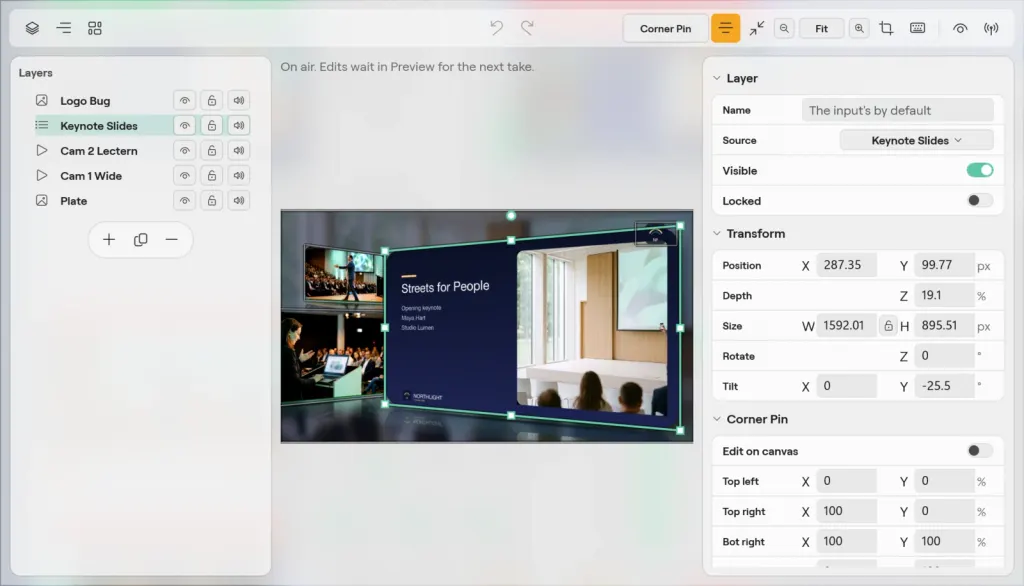Toggle lock on Plate layer
Screen dimensions: 1024x586
212,201
